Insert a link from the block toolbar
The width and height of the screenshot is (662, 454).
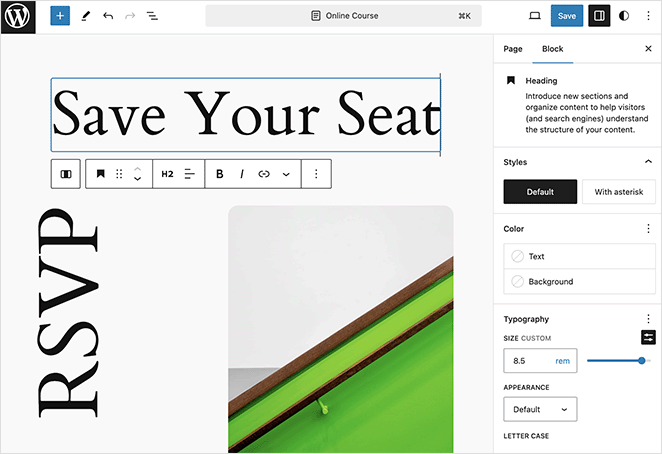click(x=264, y=174)
